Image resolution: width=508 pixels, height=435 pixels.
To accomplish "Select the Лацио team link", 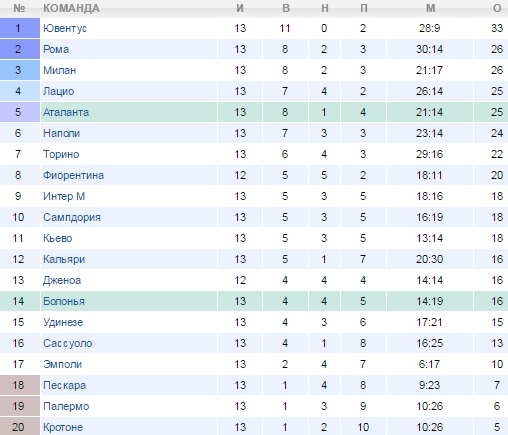I will click(58, 91).
